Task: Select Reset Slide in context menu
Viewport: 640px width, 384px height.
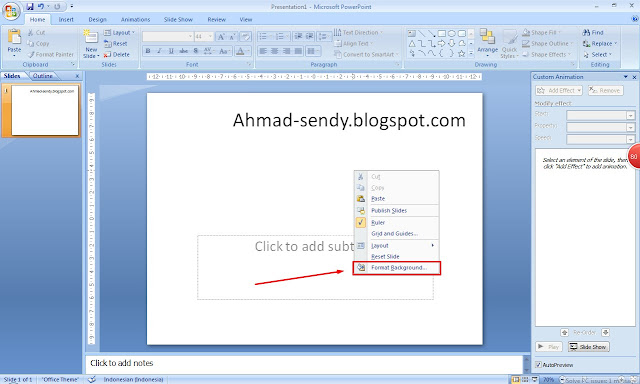Action: point(396,257)
